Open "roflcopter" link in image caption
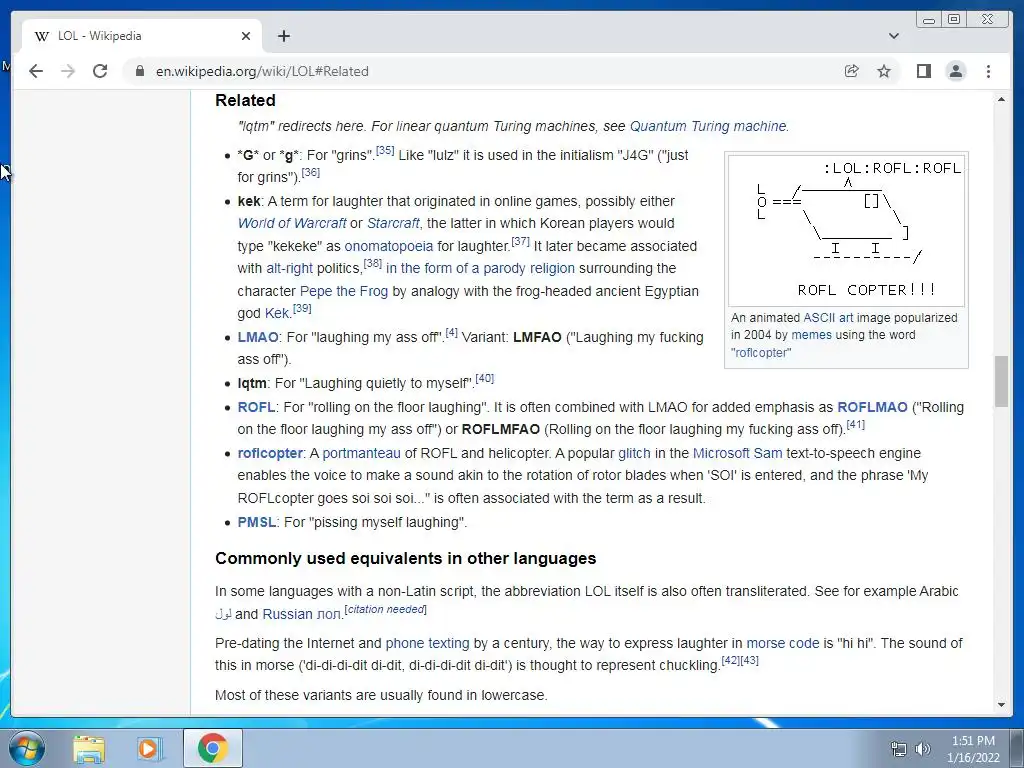Image resolution: width=1024 pixels, height=768 pixels. tap(761, 353)
